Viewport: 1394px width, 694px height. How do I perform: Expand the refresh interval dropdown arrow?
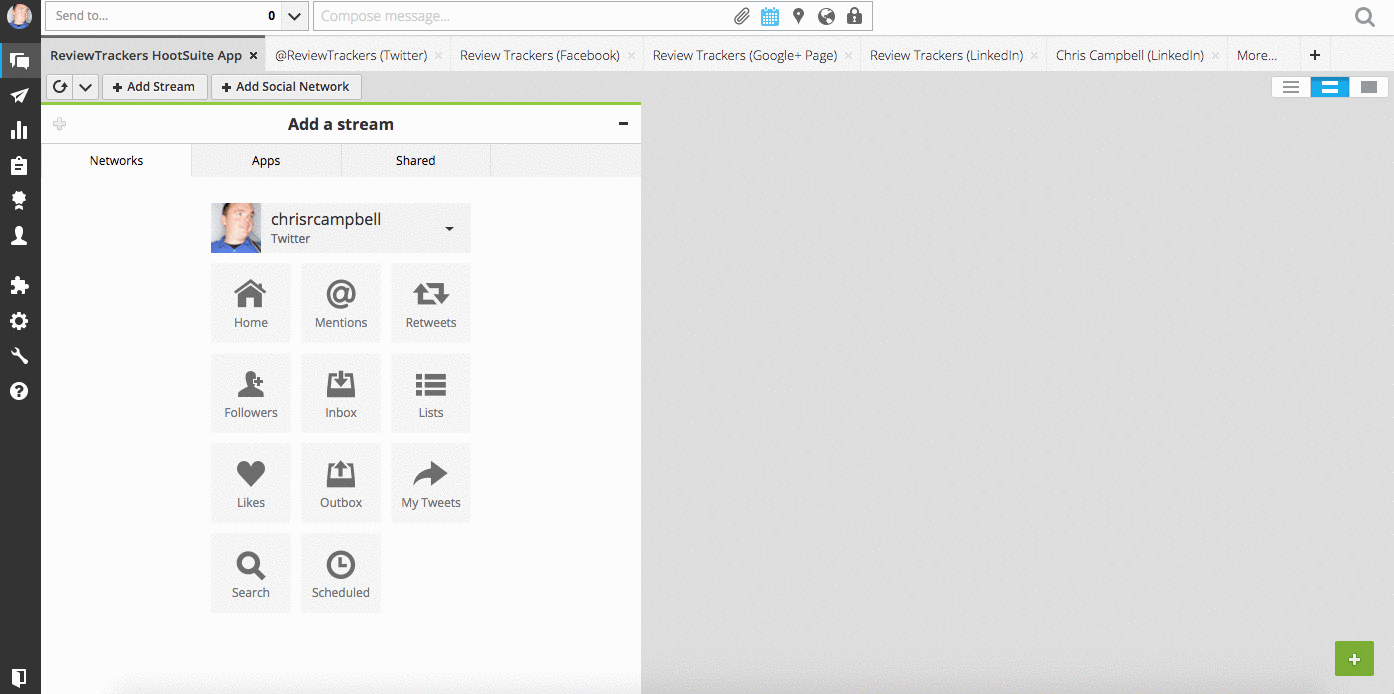(x=86, y=87)
